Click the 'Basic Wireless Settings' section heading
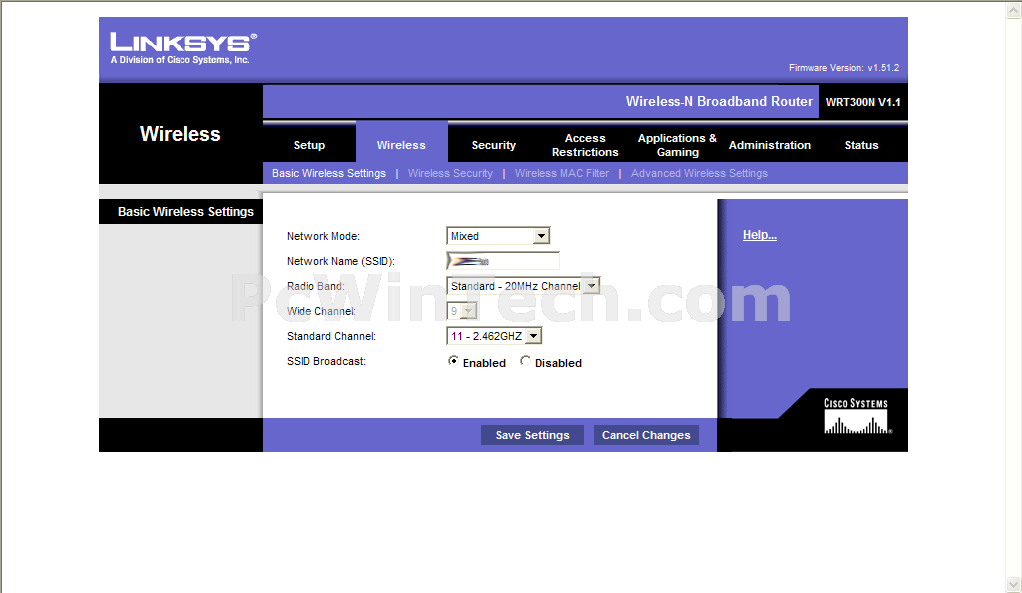 [x=186, y=212]
